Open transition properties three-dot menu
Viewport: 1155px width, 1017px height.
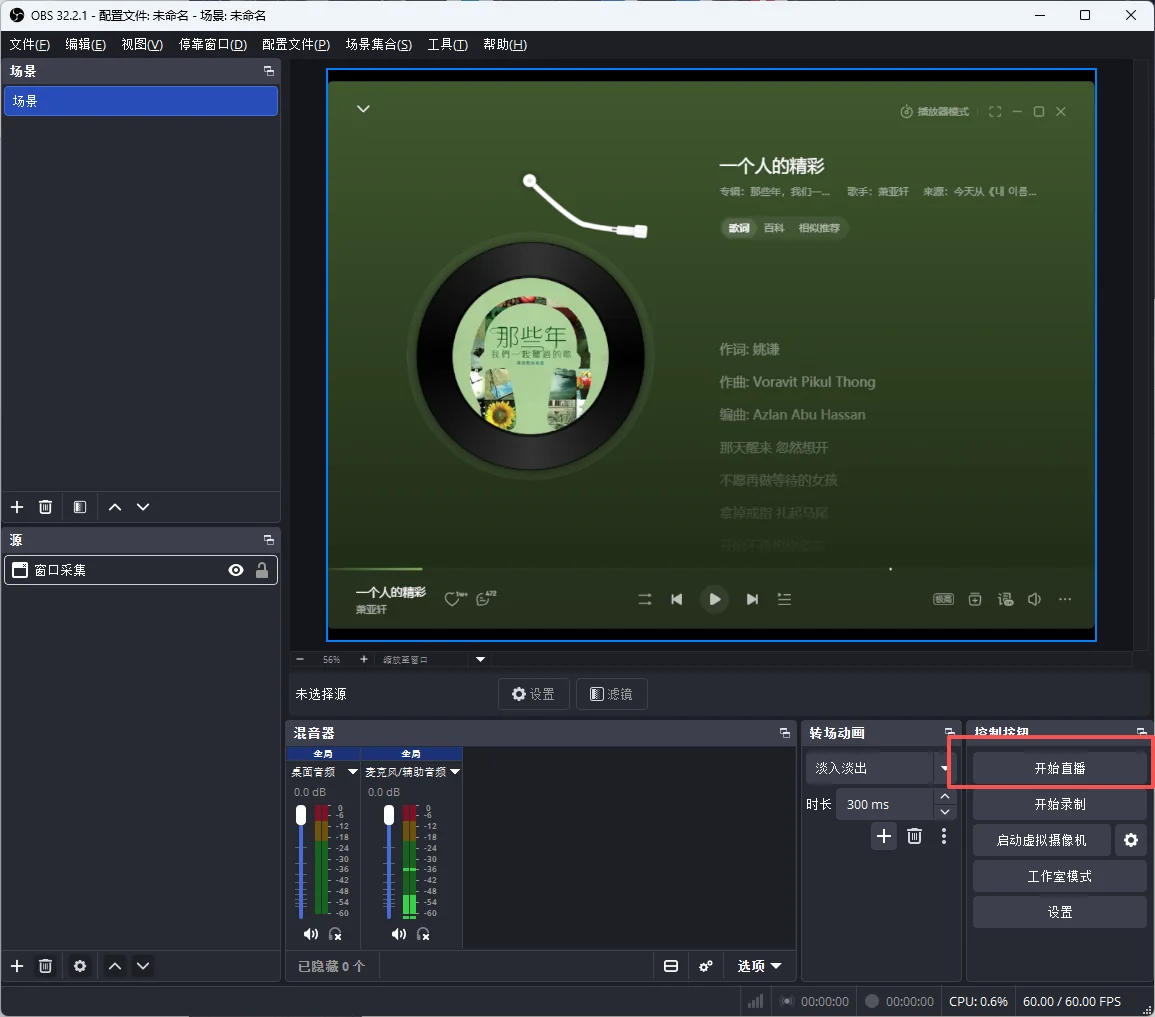pyautogui.click(x=944, y=836)
